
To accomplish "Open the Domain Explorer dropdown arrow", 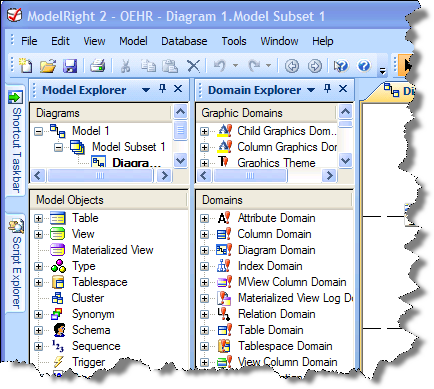I will 311,90.
